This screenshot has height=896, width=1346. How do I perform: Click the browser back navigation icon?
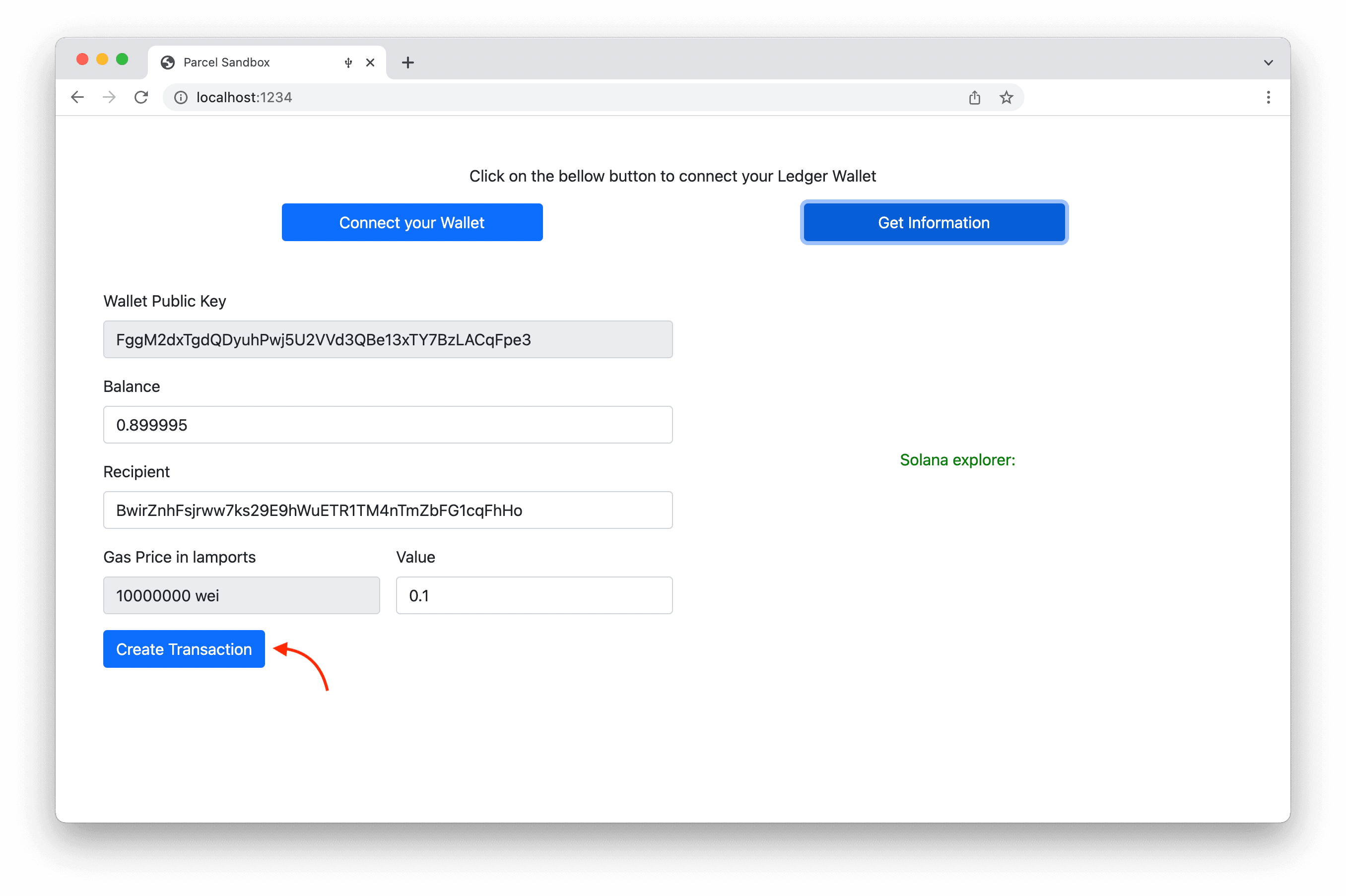(x=79, y=97)
